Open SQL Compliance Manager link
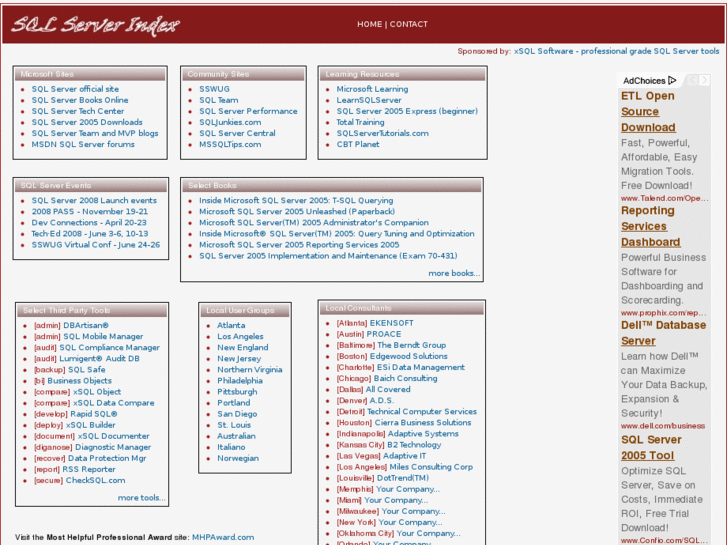The width and height of the screenshot is (727, 545). [109, 347]
